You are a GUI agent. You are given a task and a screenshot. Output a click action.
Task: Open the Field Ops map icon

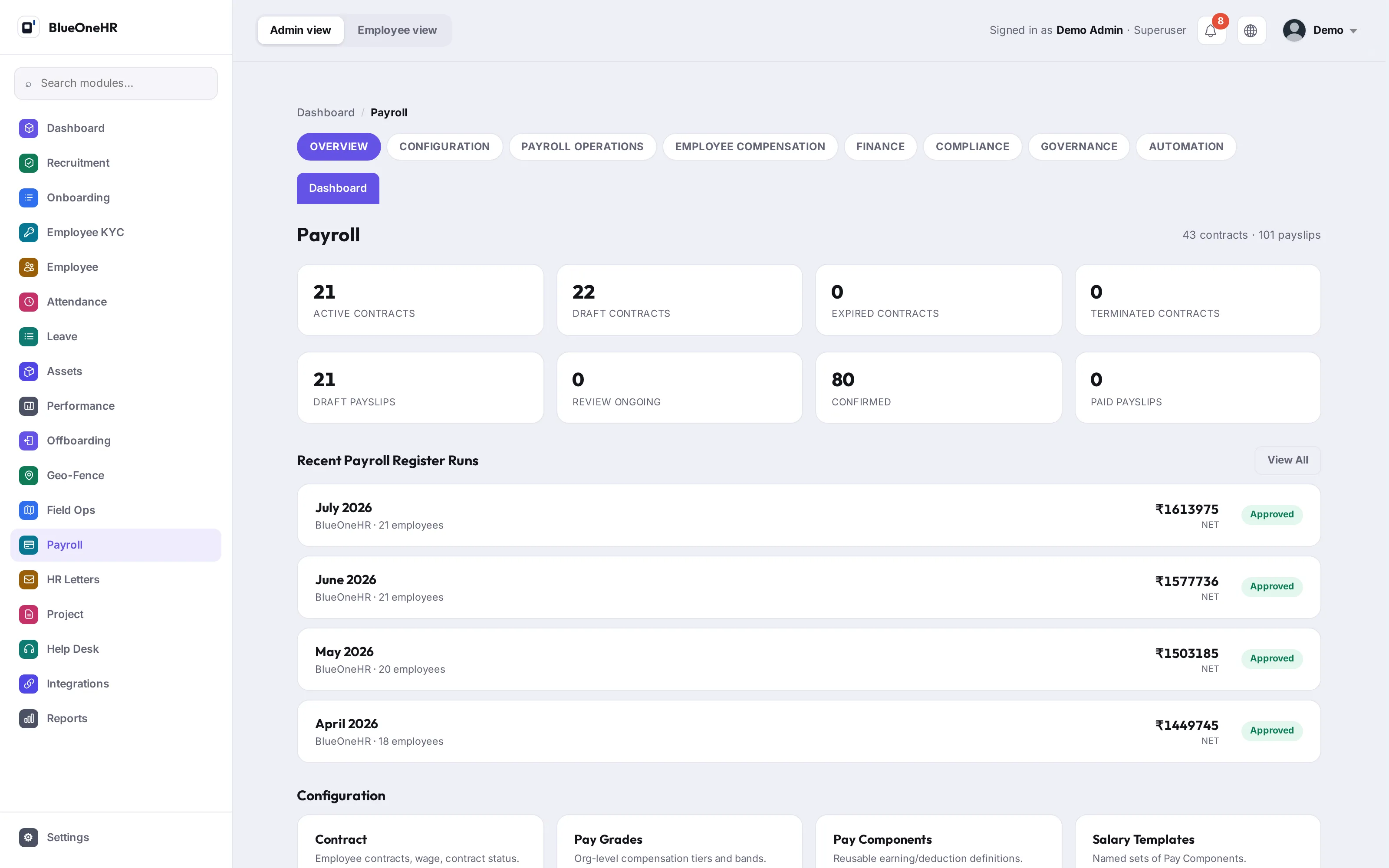point(29,510)
